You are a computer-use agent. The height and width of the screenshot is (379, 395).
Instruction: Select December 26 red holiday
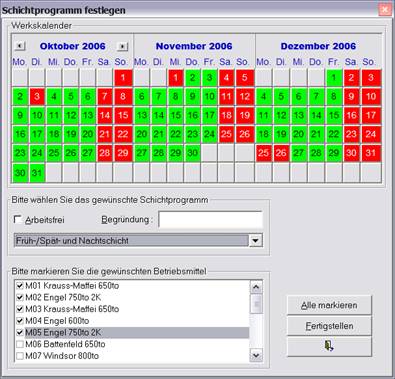pyautogui.click(x=281, y=153)
